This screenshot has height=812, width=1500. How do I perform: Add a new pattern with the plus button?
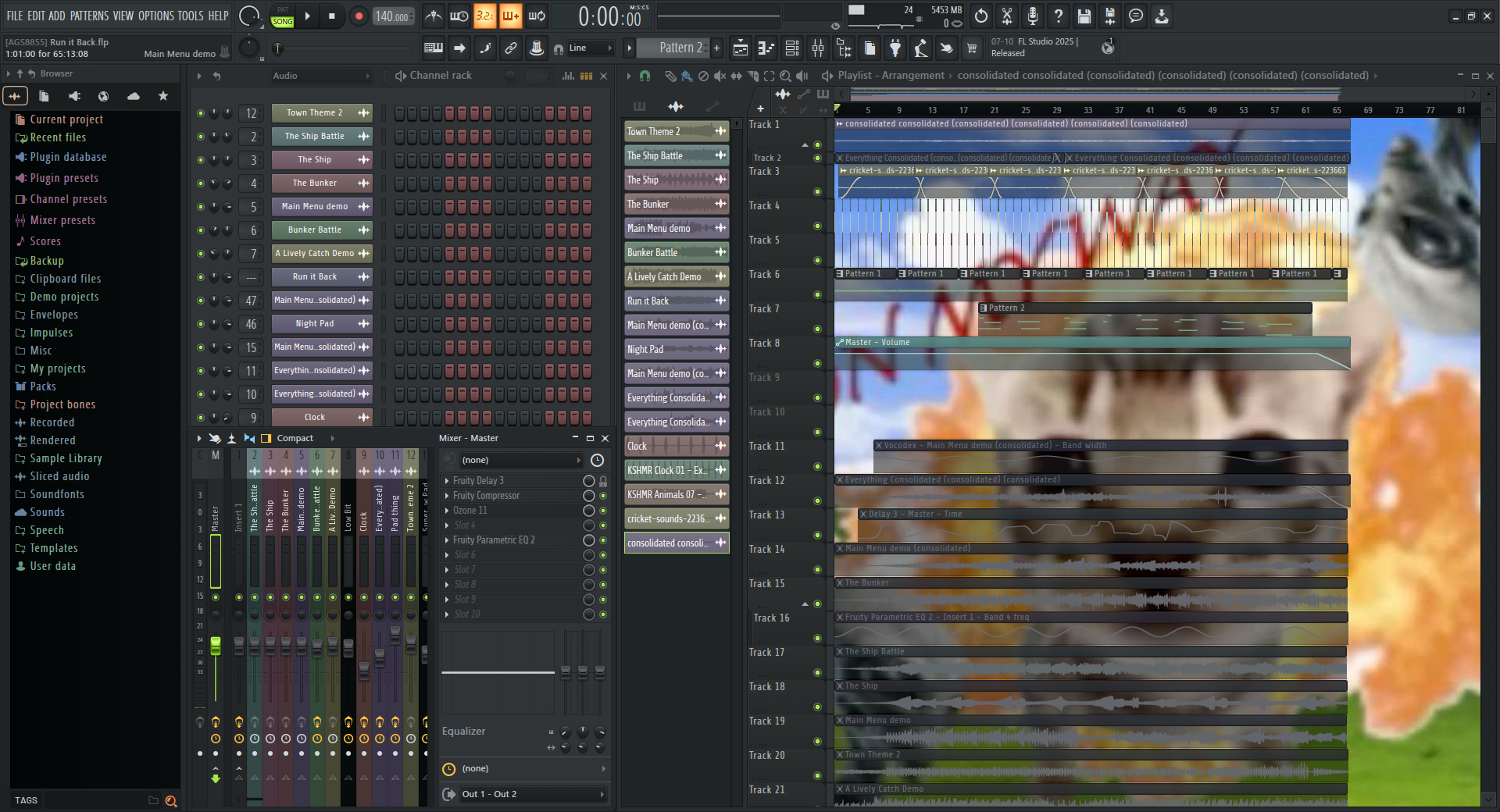716,48
